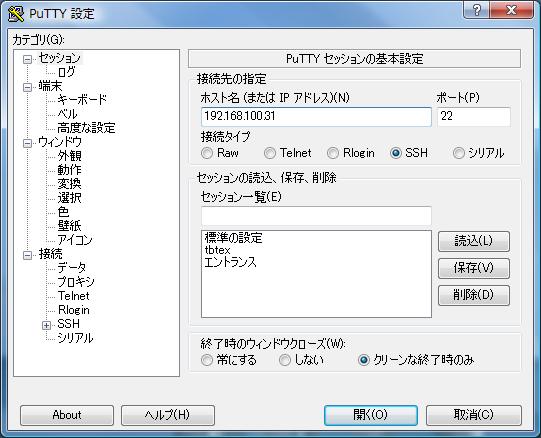The height and width of the screenshot is (438, 541).
Task: Click the PuTTY icon in the title bar
Action: (x=16, y=14)
